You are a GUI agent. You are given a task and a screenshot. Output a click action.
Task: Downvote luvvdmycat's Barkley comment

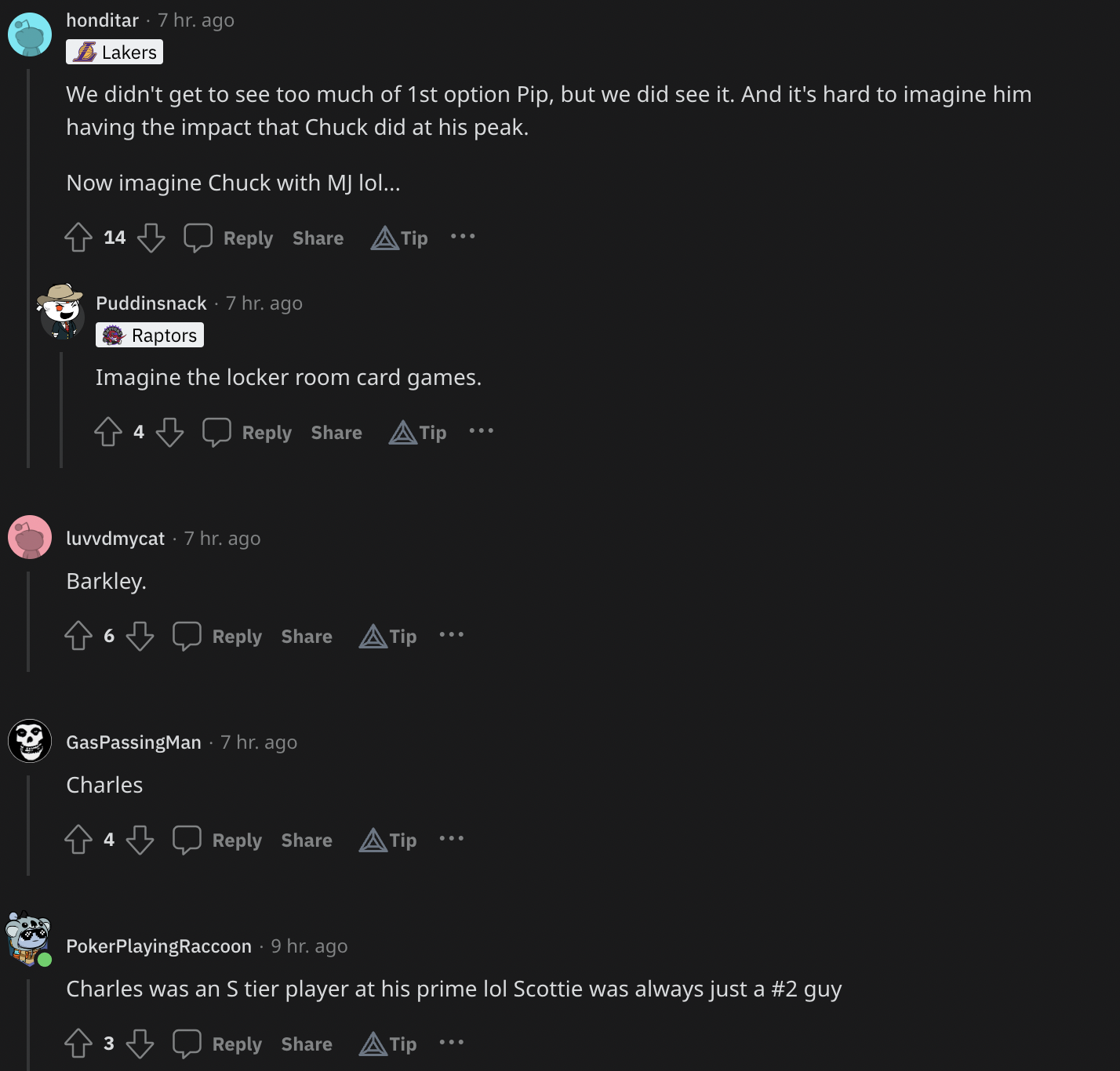[x=140, y=636]
